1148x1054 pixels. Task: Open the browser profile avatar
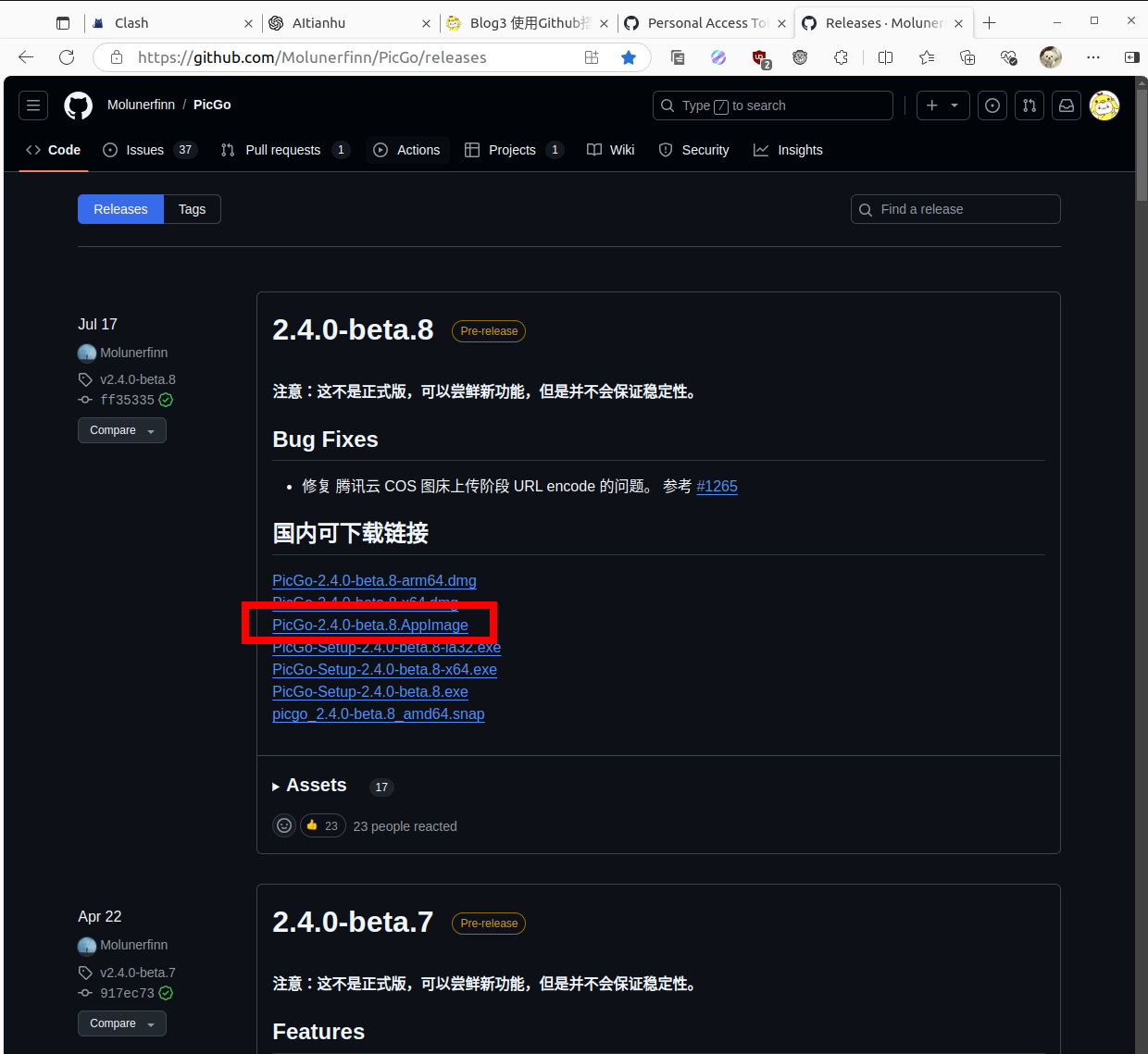pyautogui.click(x=1051, y=57)
